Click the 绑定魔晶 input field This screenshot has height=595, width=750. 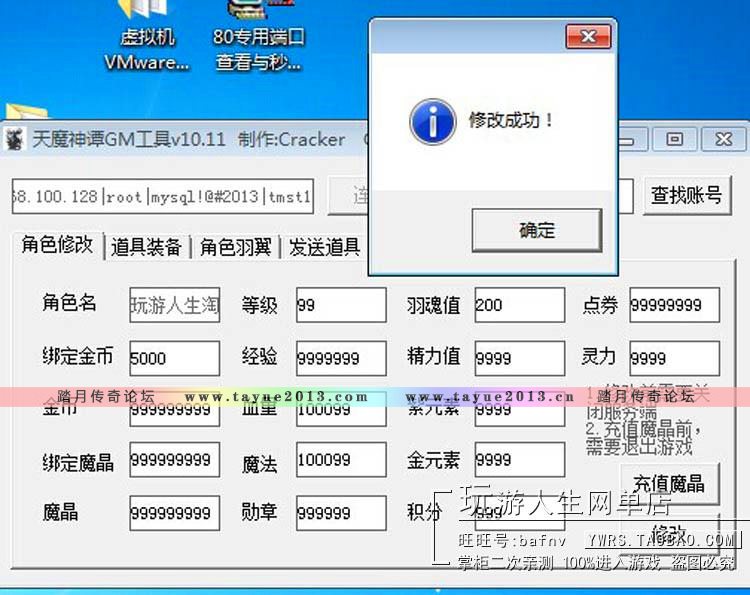(x=175, y=460)
